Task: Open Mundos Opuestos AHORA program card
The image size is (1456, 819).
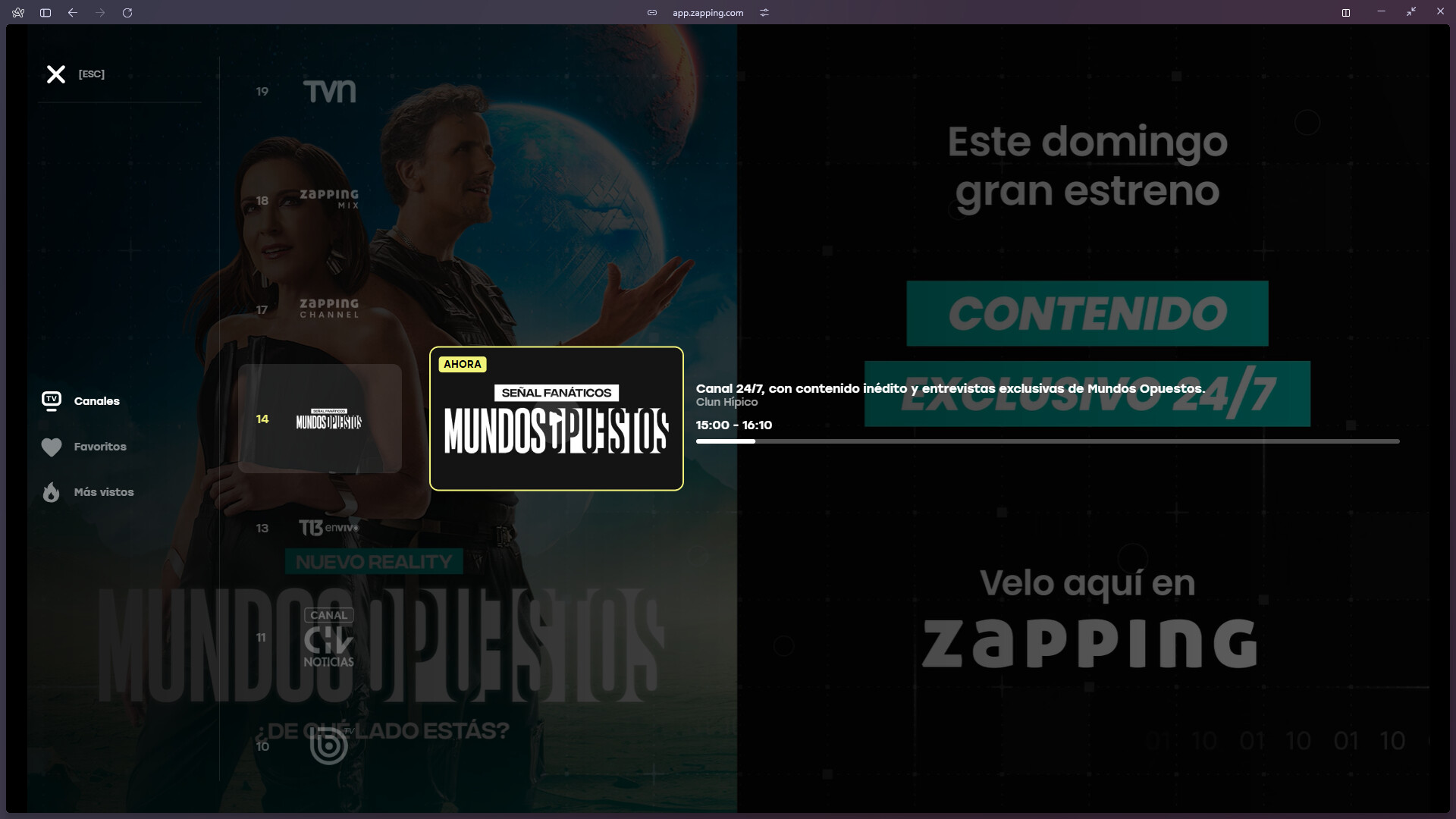Action: tap(556, 419)
